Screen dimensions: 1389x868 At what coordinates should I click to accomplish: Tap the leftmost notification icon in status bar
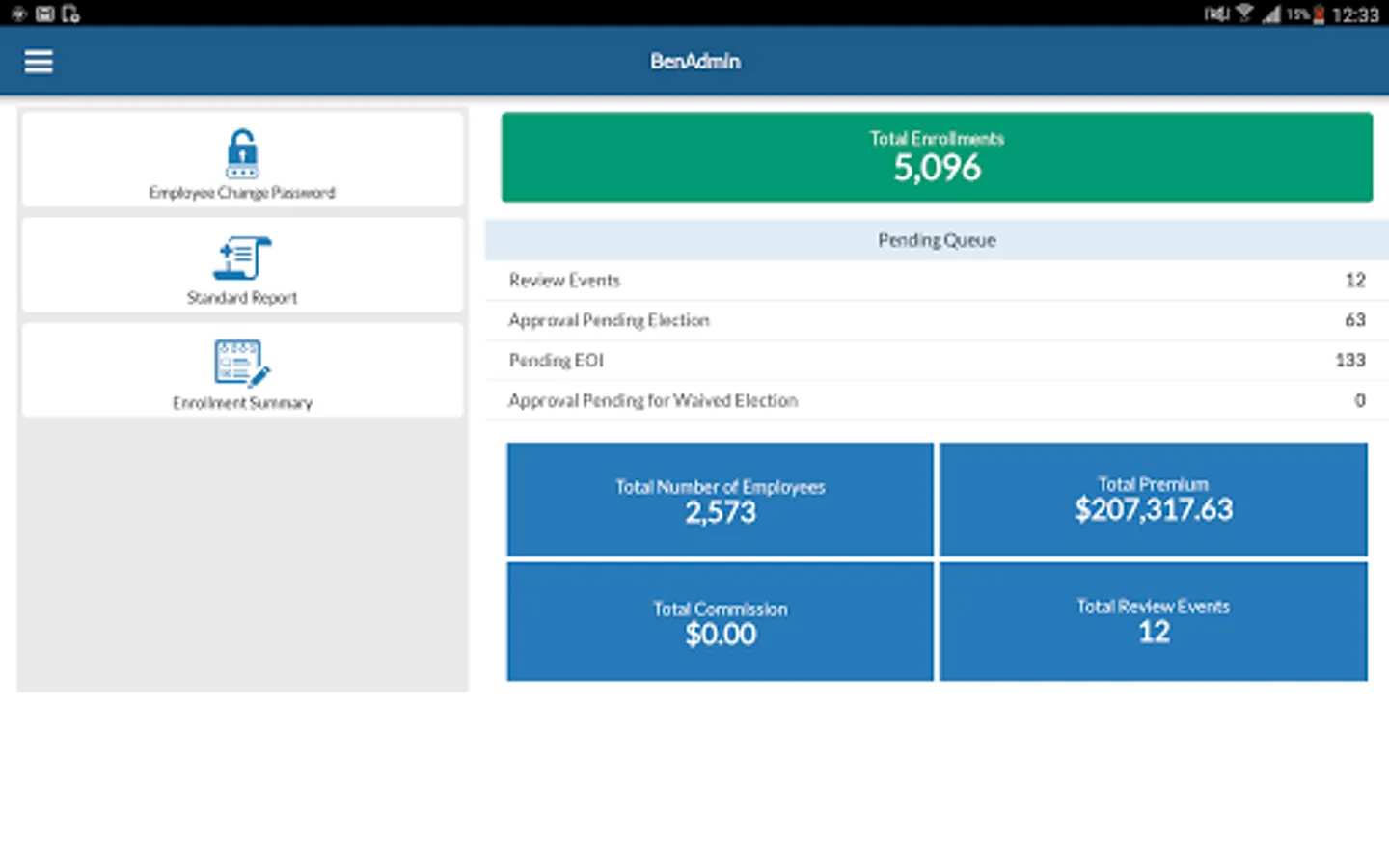tap(18, 14)
